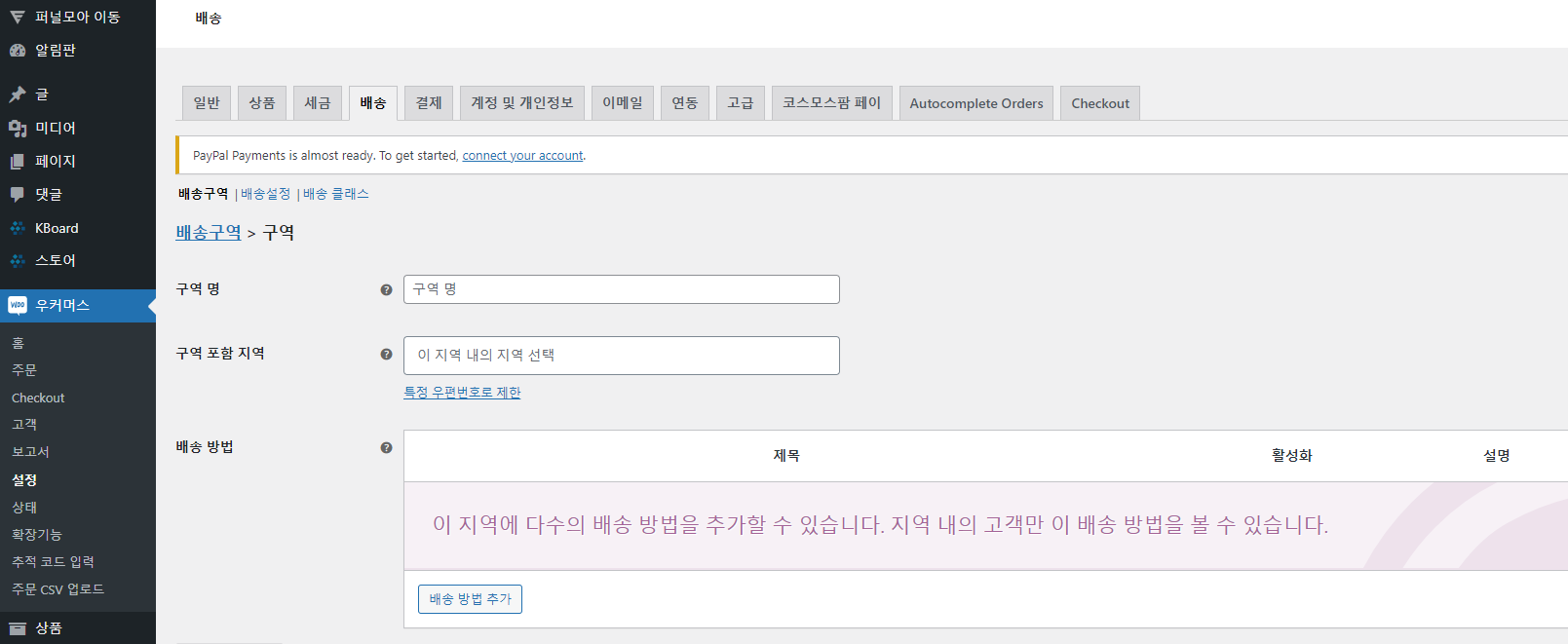Click the 알림판 dashboard icon
The width and height of the screenshot is (1568, 644).
pos(18,50)
